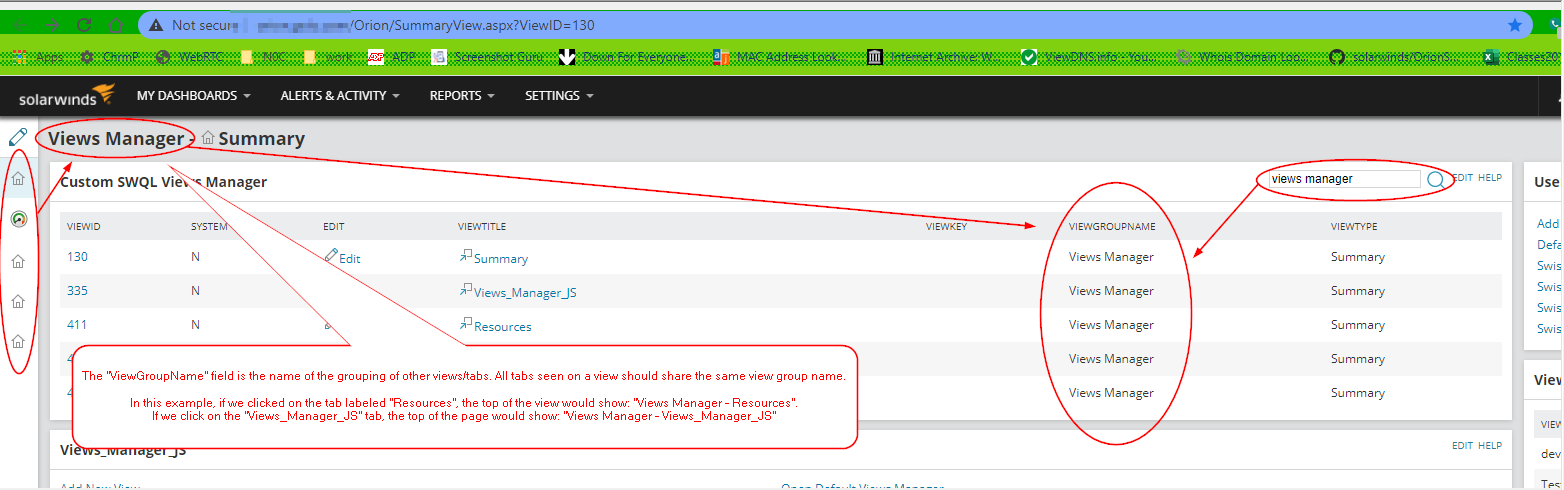Screen dimensions: 1564x490
Task: Click HELP on Custom SWQL Views Manager widget
Action: [x=1490, y=177]
